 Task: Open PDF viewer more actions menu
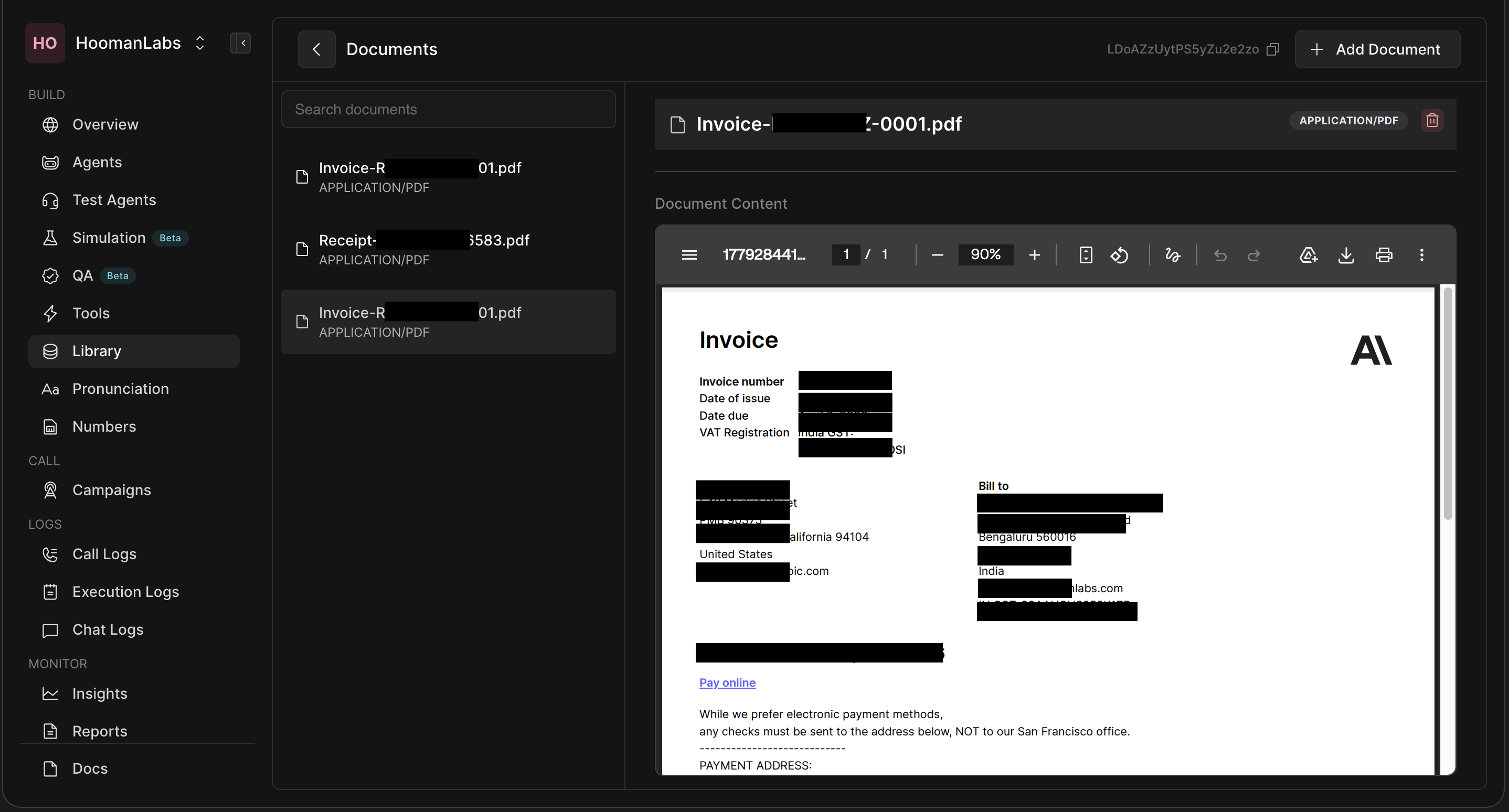(1421, 254)
